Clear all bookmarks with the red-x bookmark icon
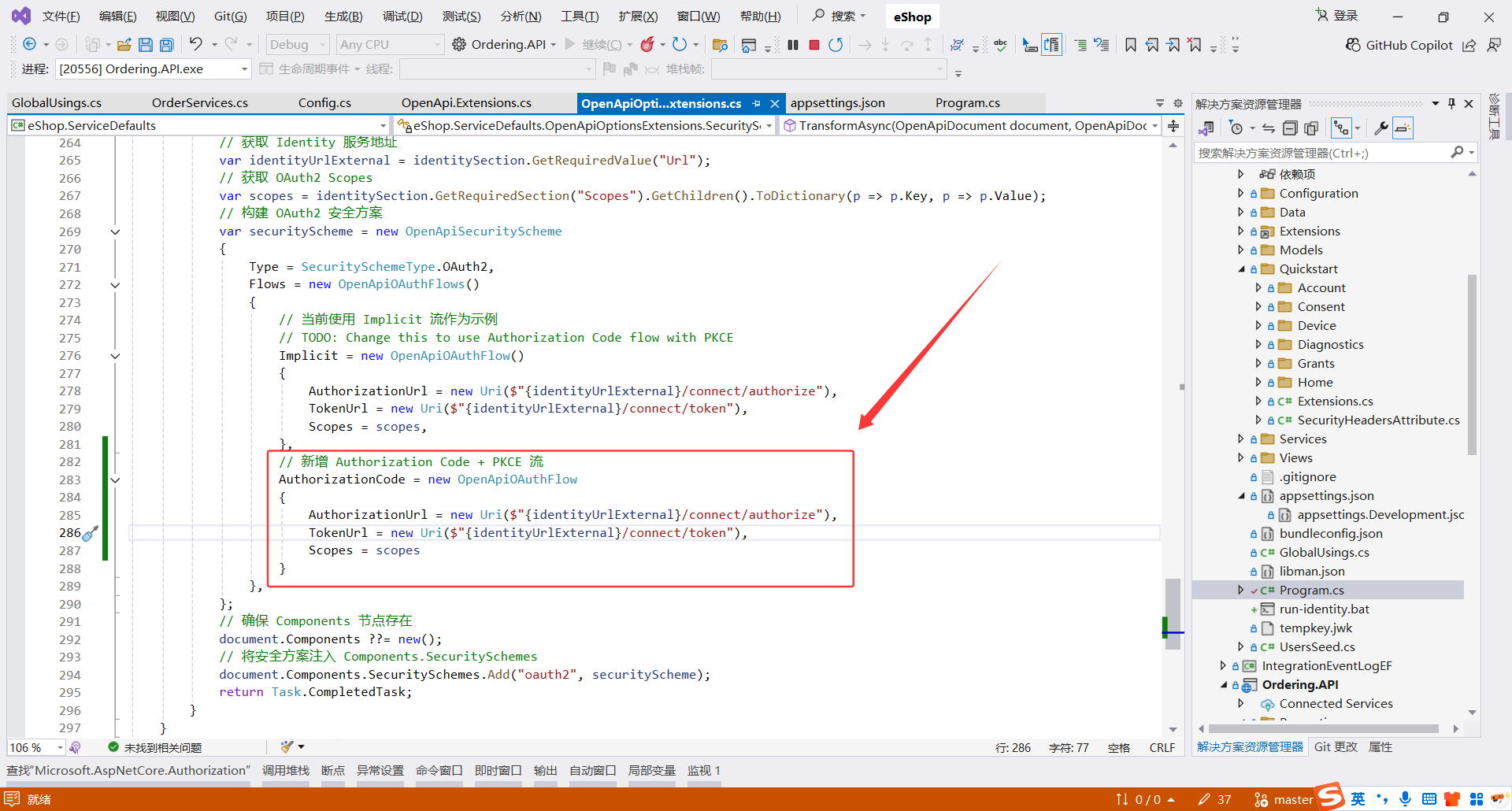1512x811 pixels. click(x=1195, y=45)
